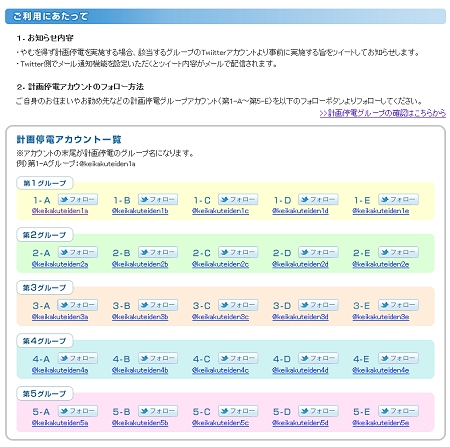Click the Twitter follow button for 1-D
This screenshot has height=447, width=450.
[318, 199]
